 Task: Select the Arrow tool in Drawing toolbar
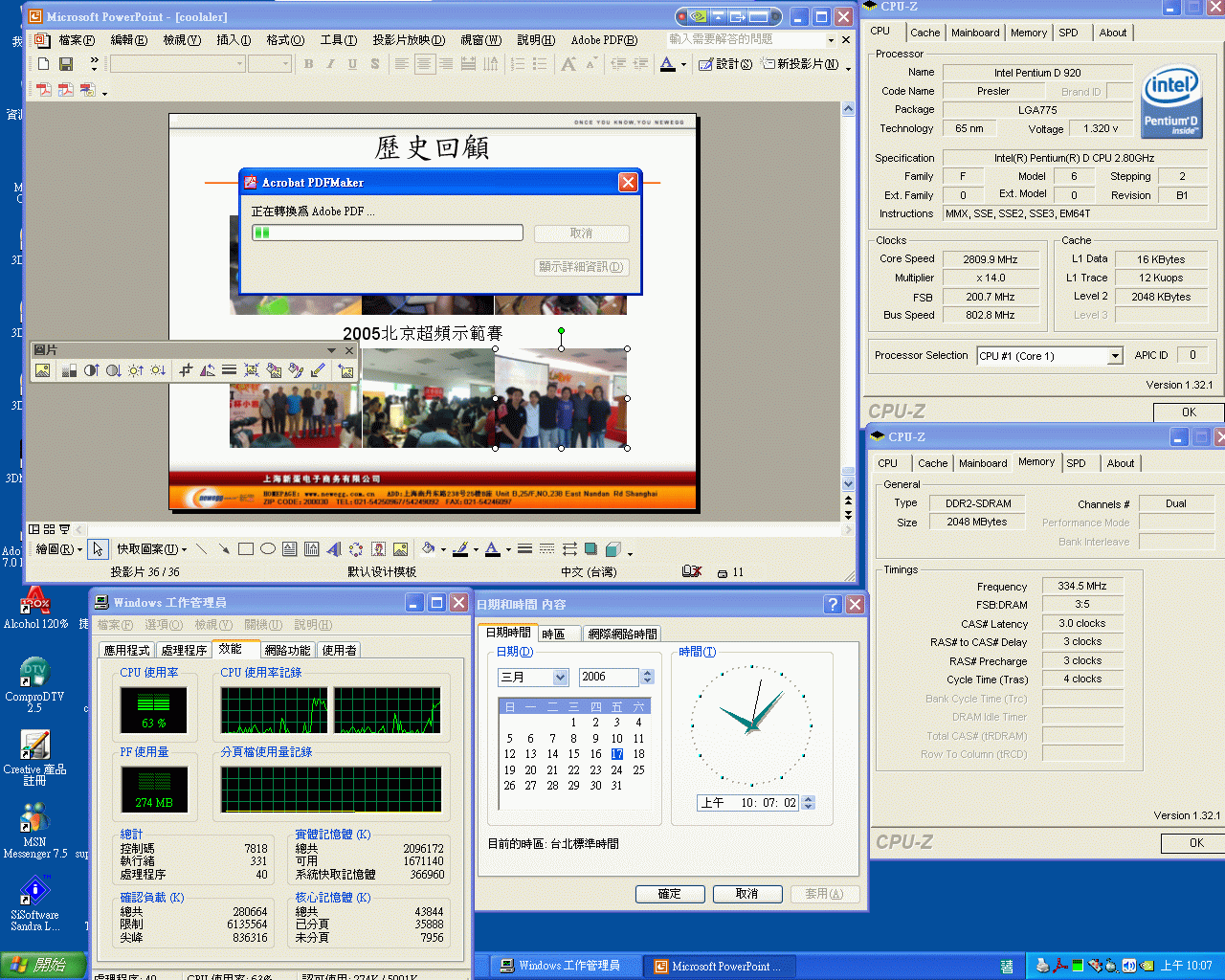(224, 549)
